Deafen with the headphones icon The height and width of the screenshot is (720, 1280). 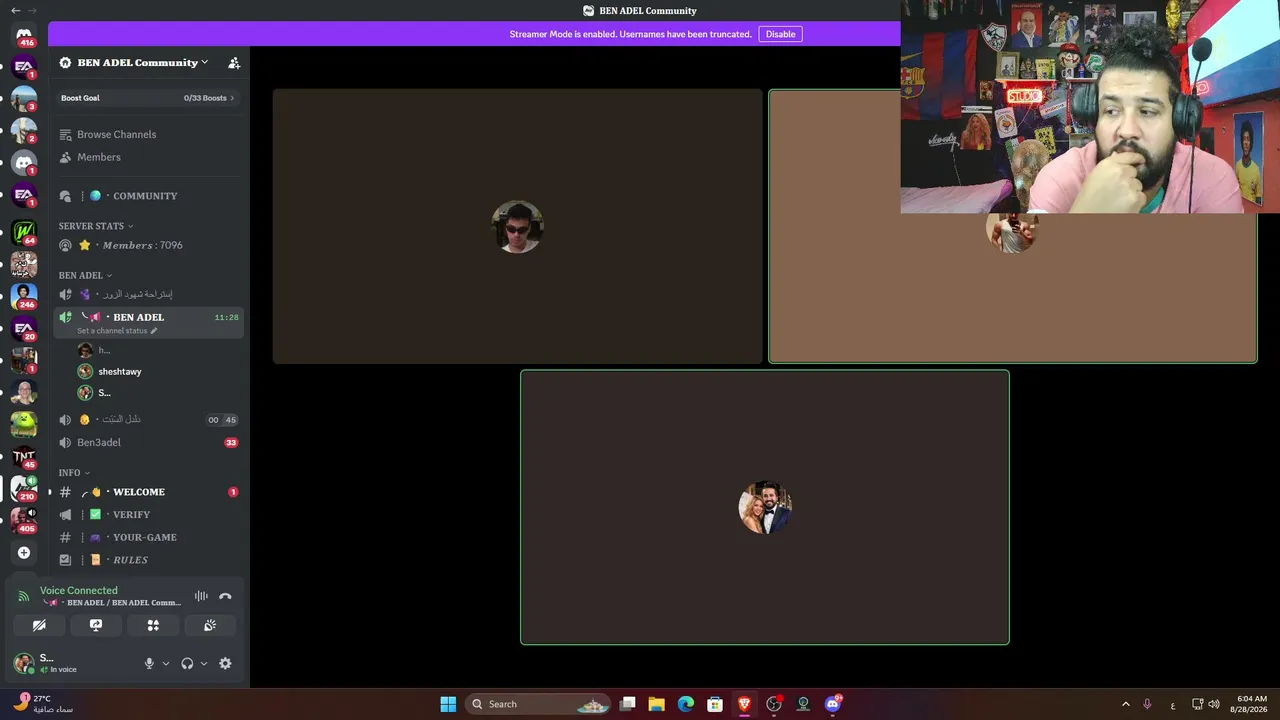pos(187,663)
